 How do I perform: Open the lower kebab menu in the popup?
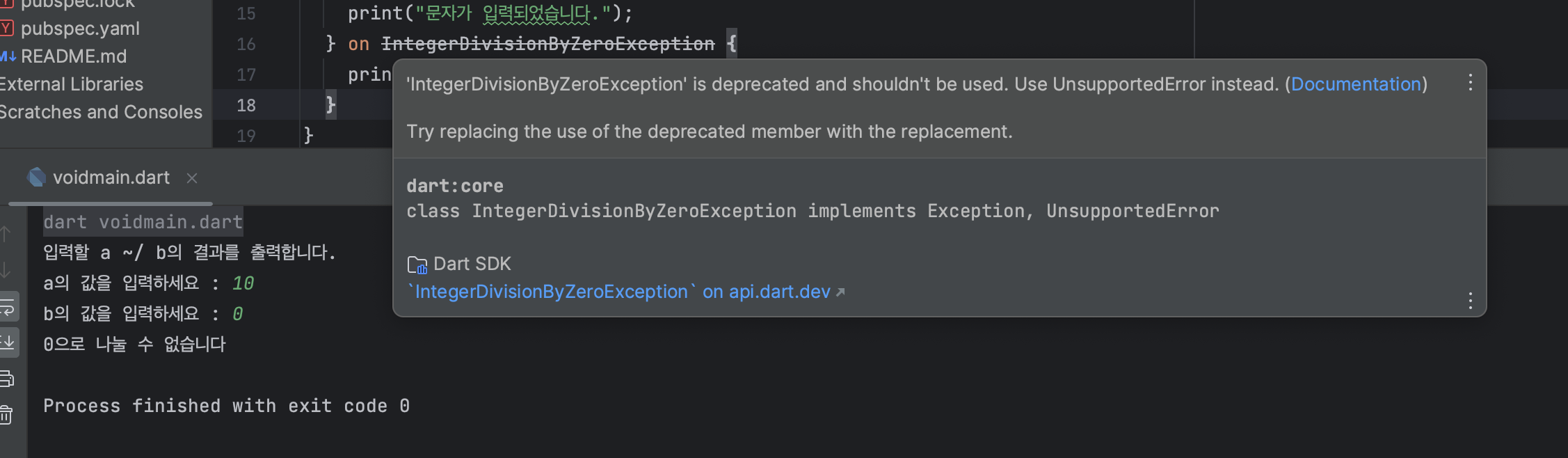(x=1470, y=301)
